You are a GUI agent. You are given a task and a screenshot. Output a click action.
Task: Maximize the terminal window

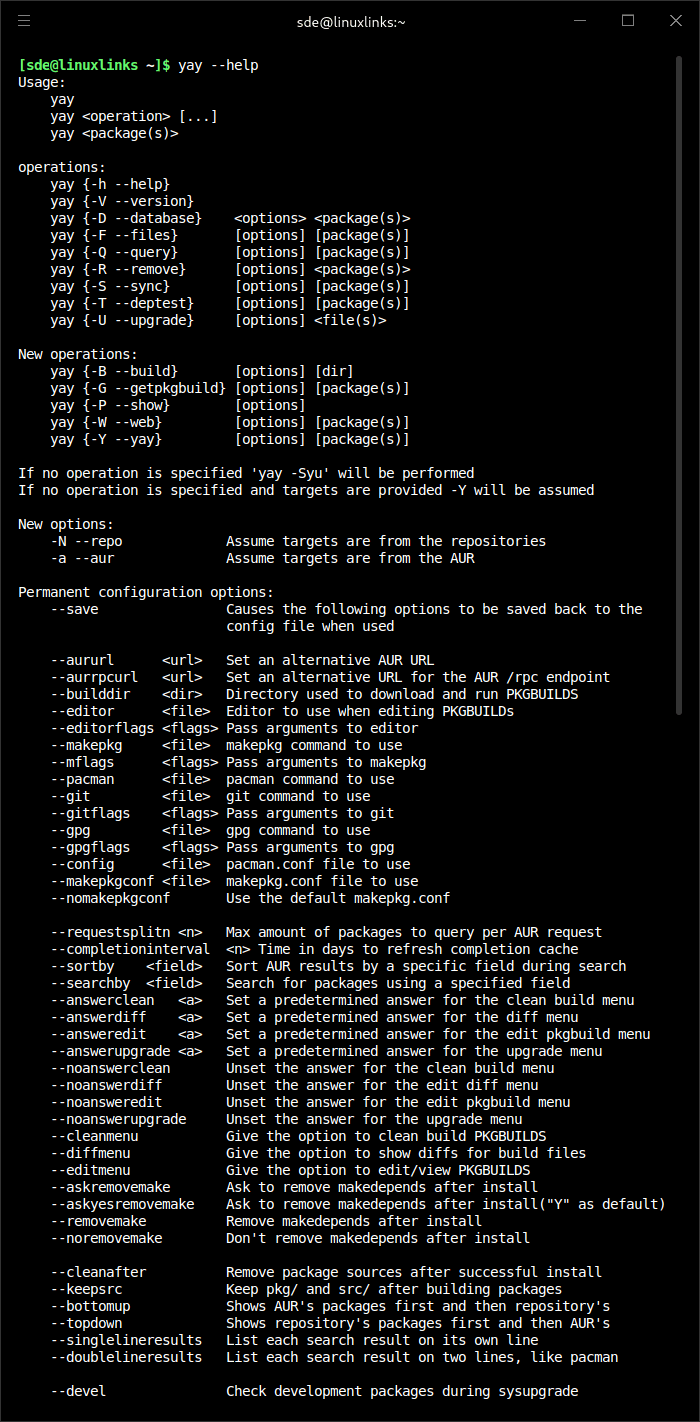(x=628, y=20)
